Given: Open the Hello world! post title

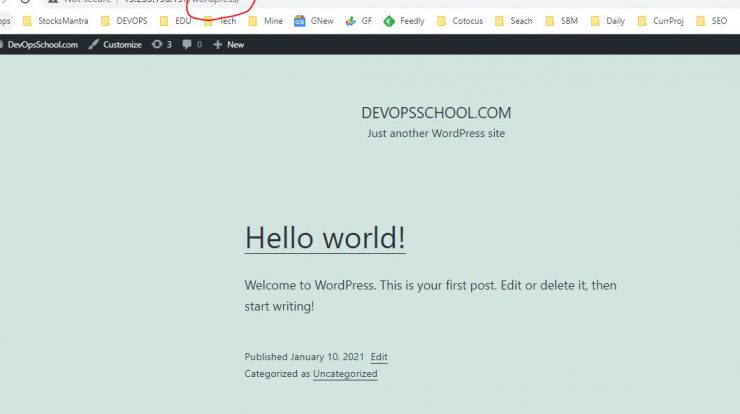Looking at the screenshot, I should click(x=325, y=237).
